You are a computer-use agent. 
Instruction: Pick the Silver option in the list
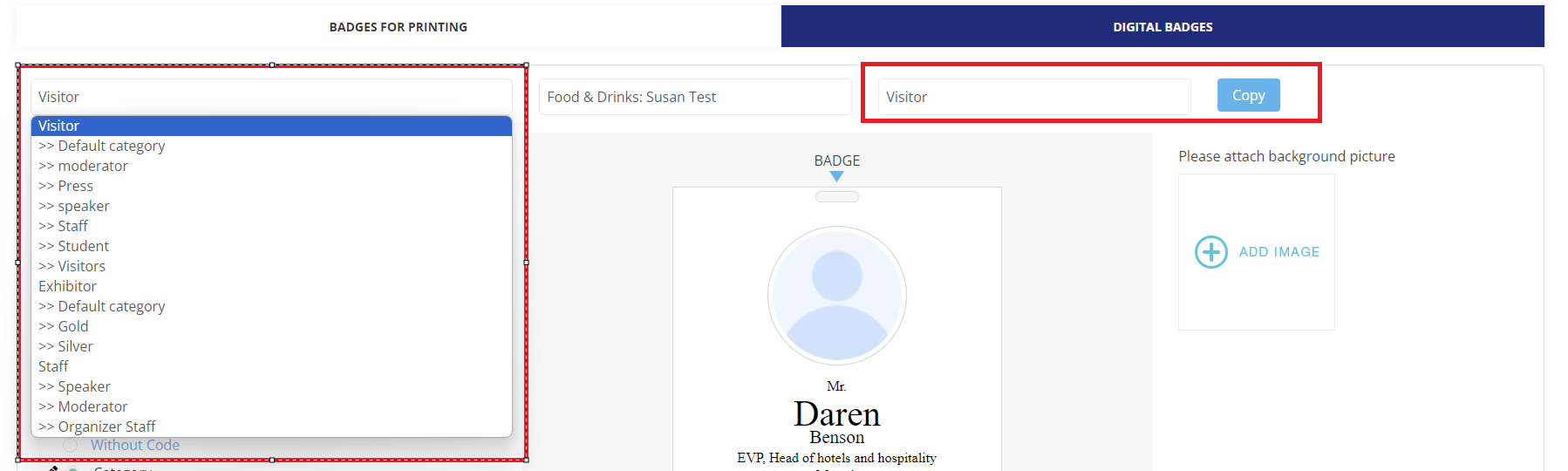coord(76,346)
